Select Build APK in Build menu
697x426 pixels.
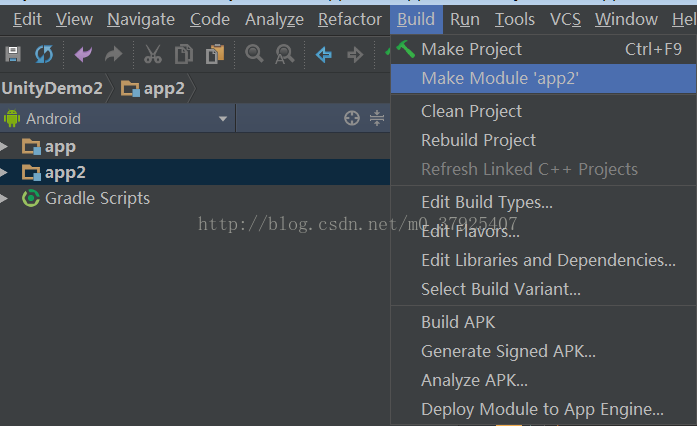click(543, 322)
